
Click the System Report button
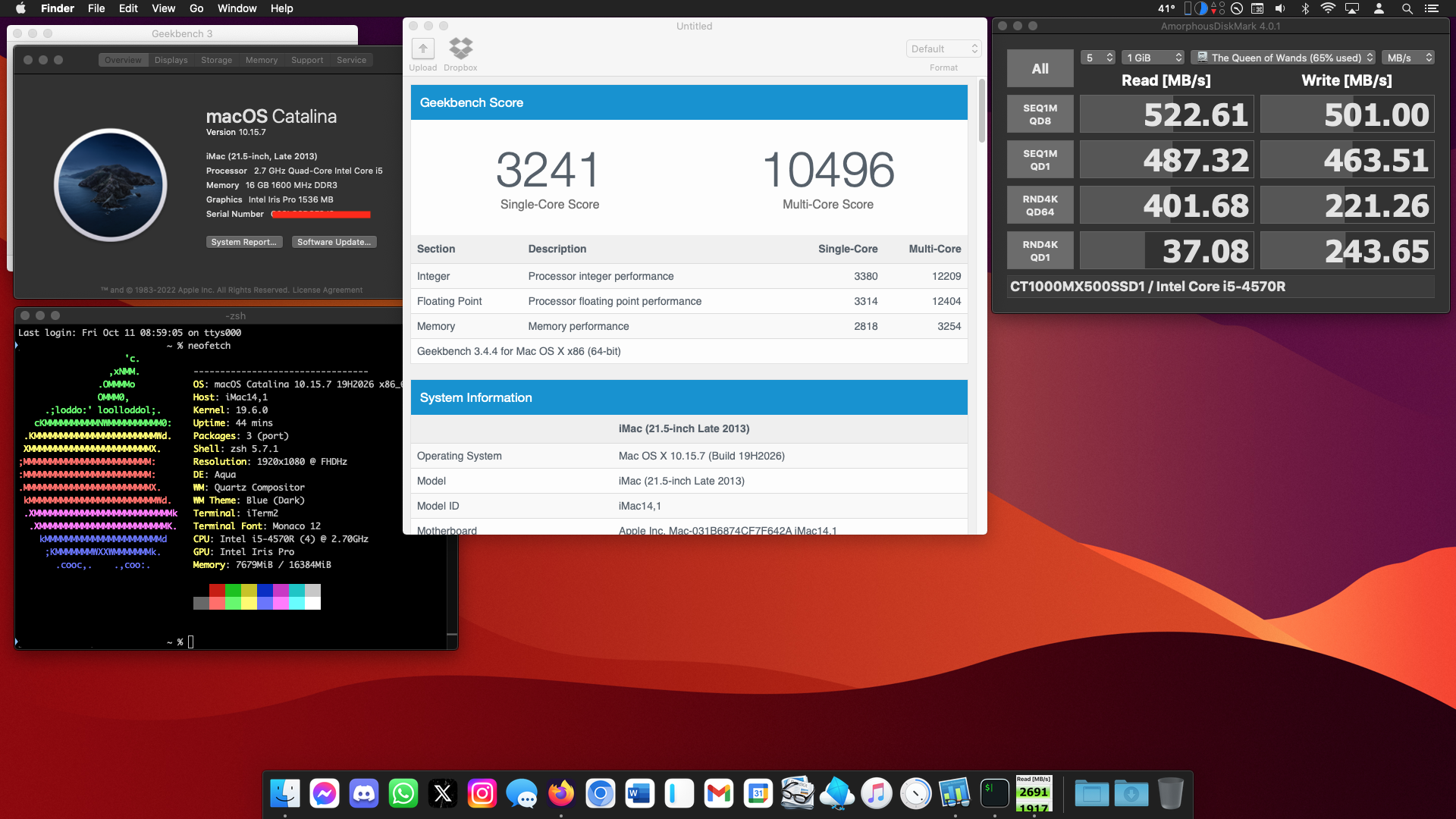click(244, 242)
